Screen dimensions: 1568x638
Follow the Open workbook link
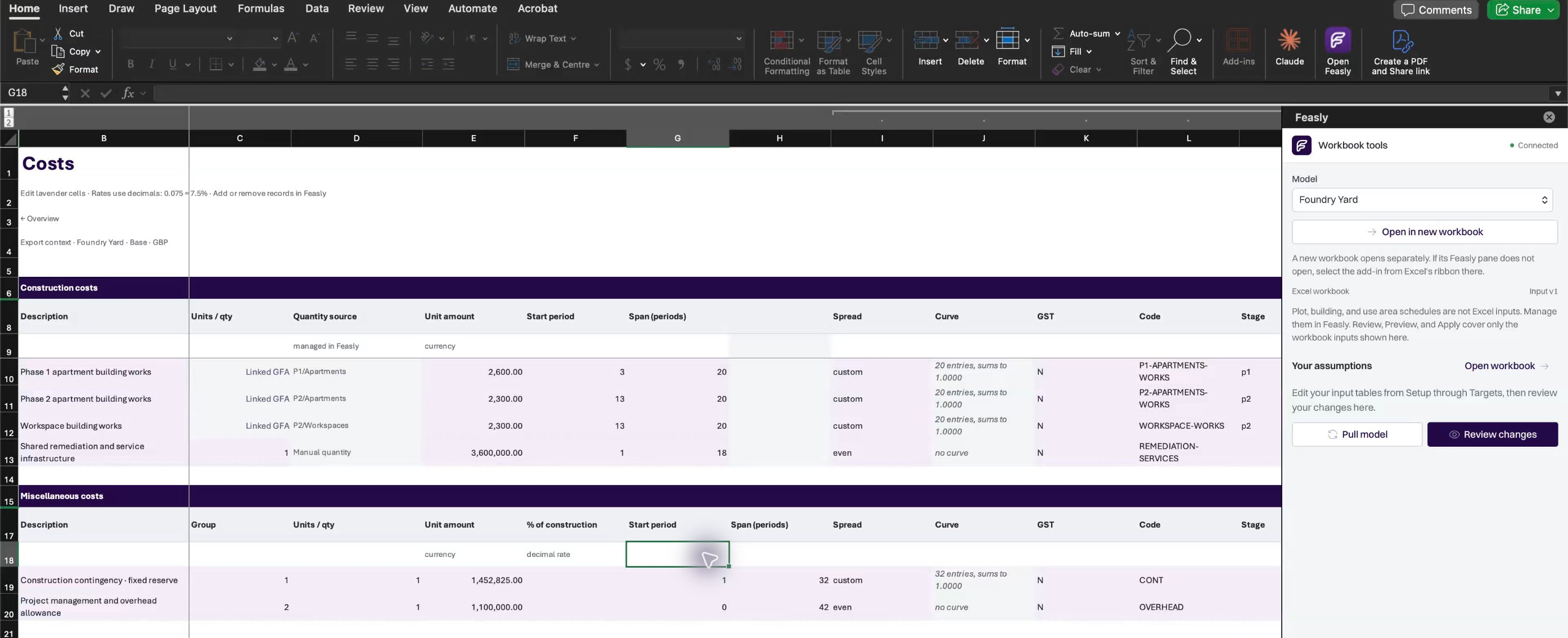tap(1506, 366)
